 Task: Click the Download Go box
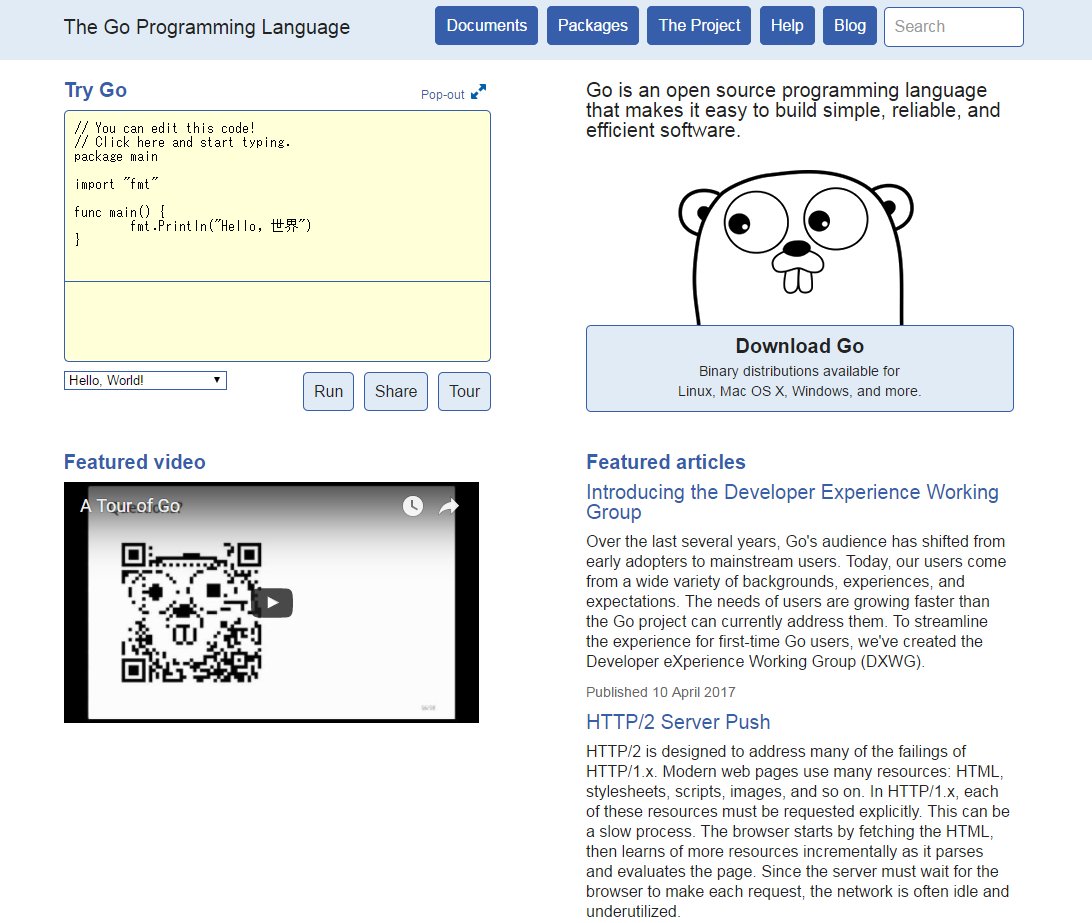coord(800,369)
